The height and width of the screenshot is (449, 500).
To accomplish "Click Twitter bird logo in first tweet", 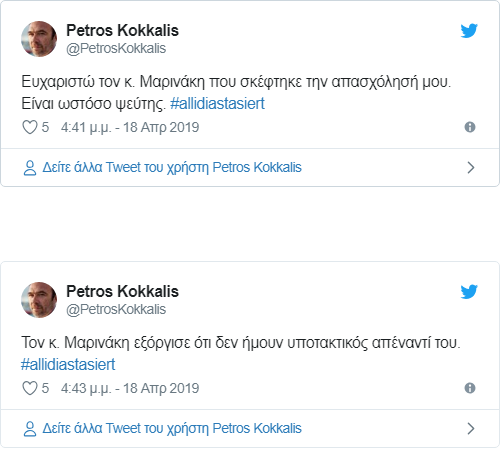I will coord(469,31).
